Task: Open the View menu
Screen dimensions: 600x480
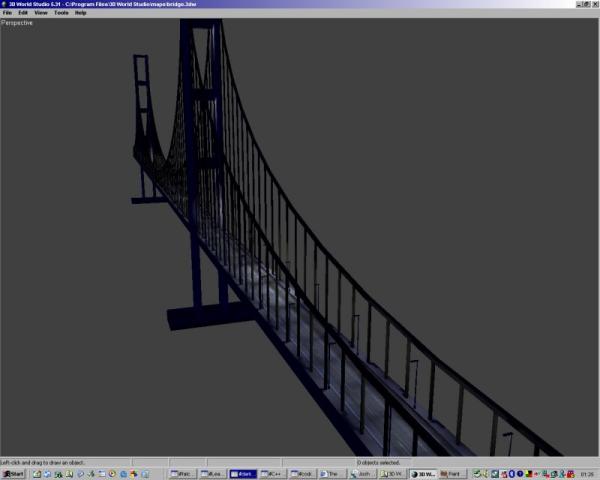Action: (x=40, y=13)
